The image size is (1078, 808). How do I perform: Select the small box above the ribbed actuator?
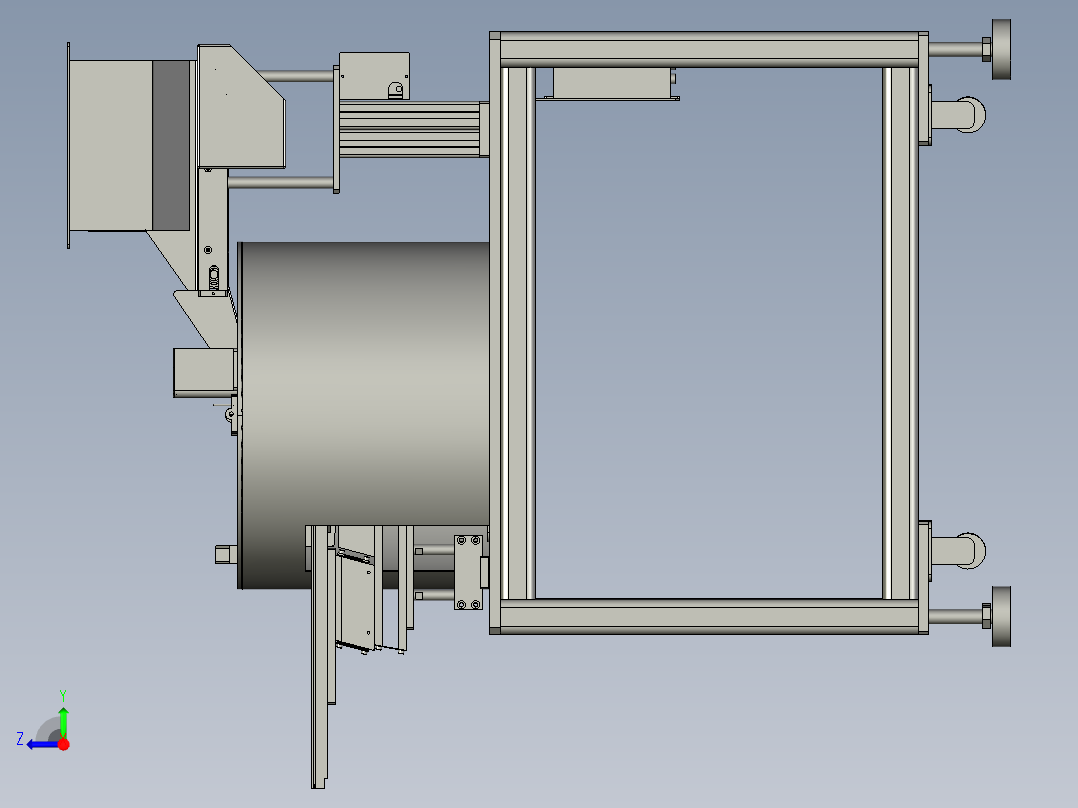[374, 76]
